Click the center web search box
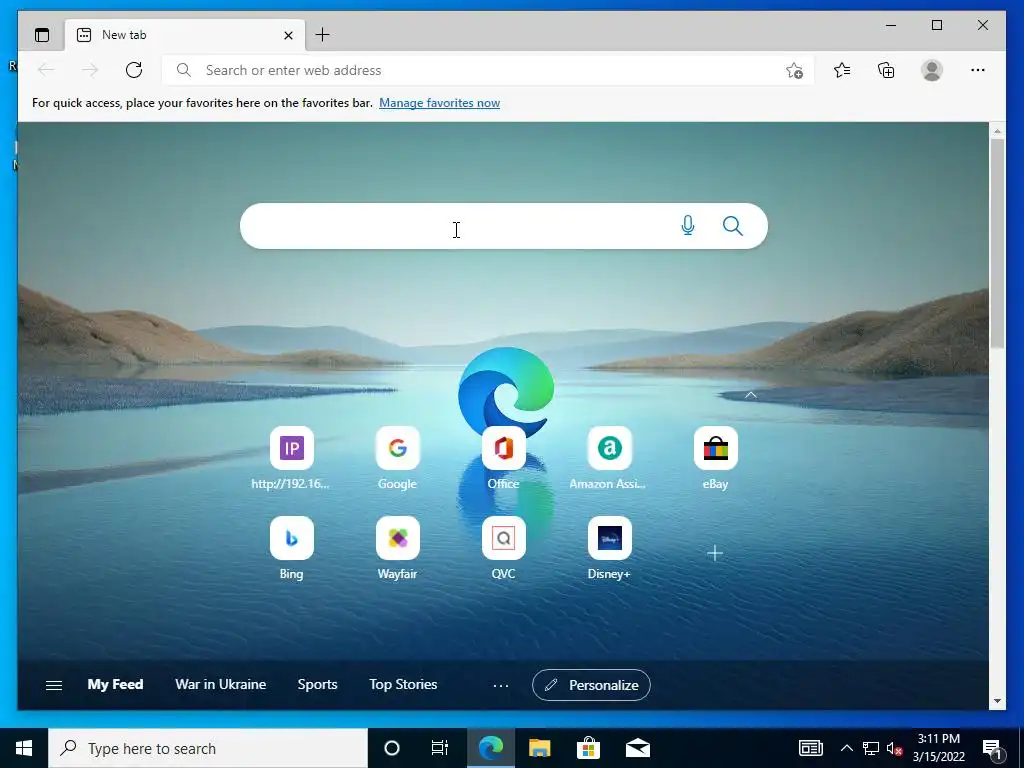This screenshot has height=768, width=1024. pos(504,226)
